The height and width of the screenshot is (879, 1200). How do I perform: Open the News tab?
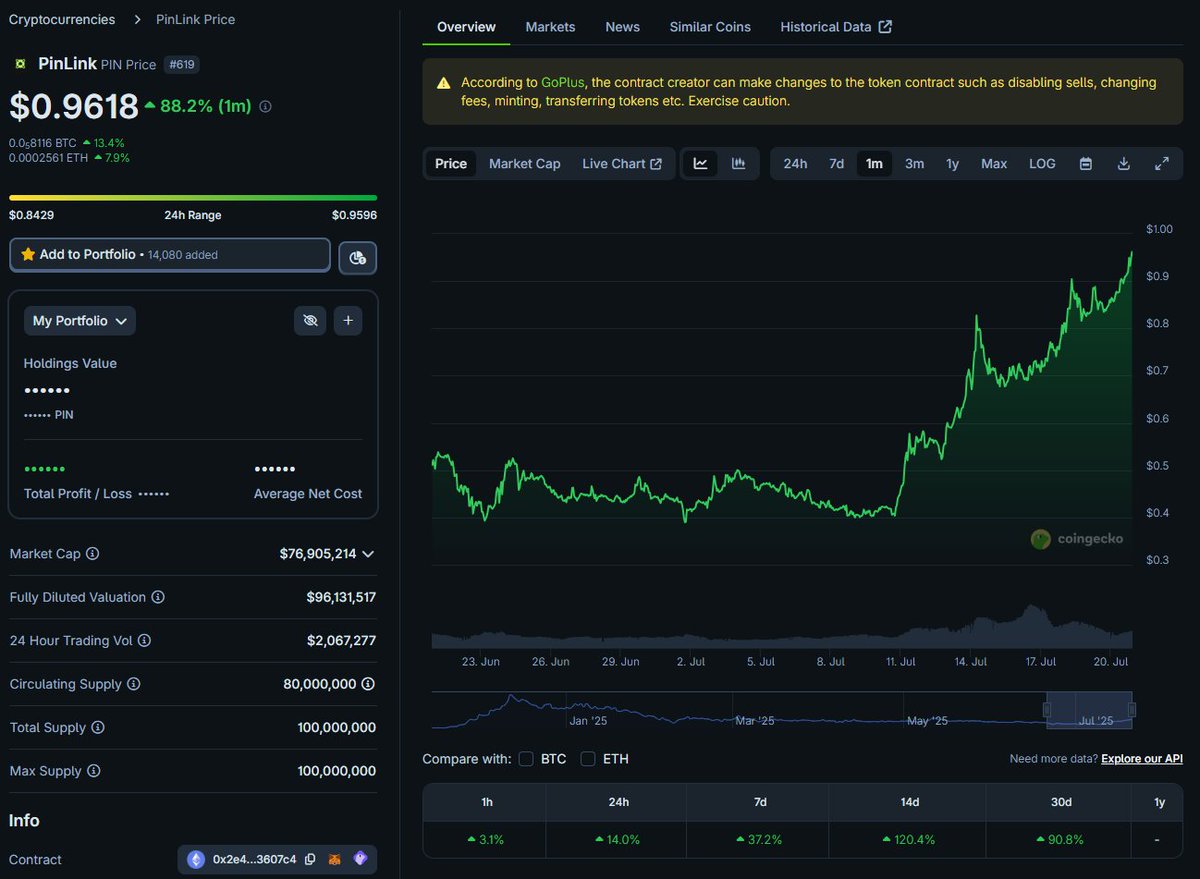click(622, 27)
